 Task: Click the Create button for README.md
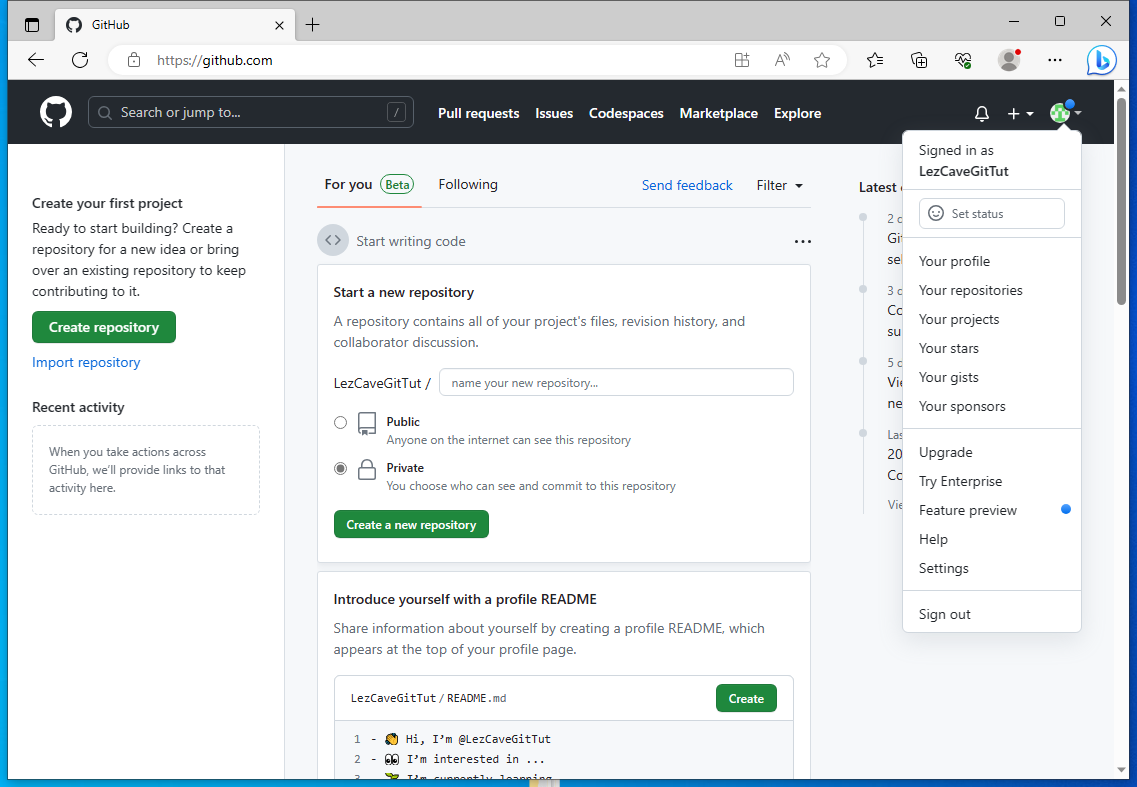pos(746,699)
